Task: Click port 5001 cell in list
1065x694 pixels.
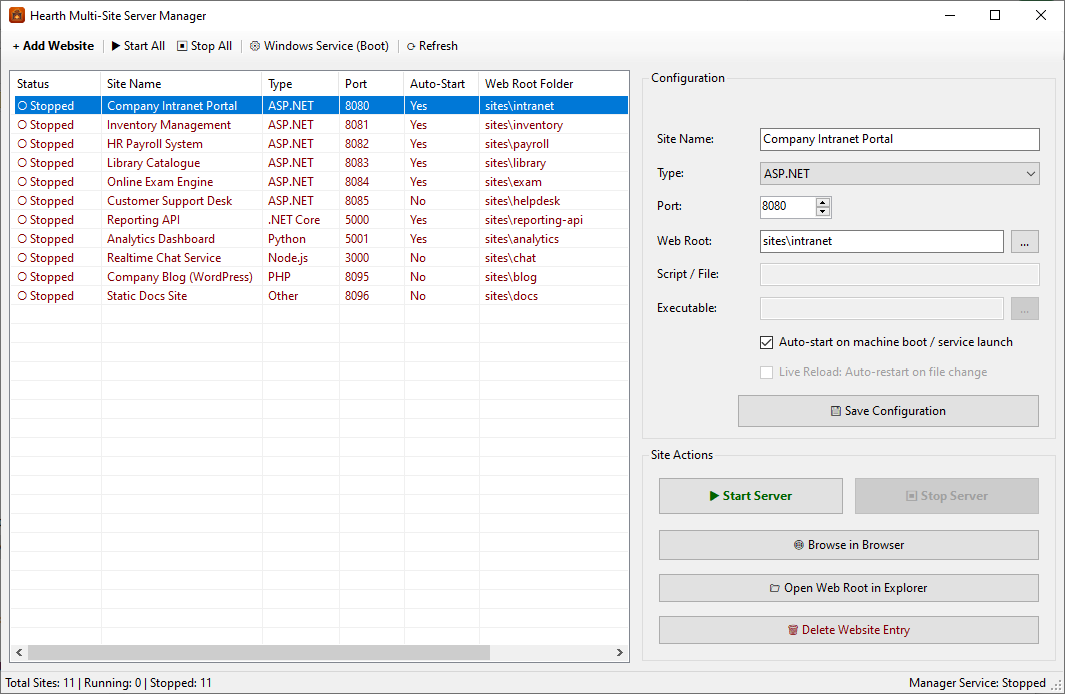Action: click(x=357, y=238)
